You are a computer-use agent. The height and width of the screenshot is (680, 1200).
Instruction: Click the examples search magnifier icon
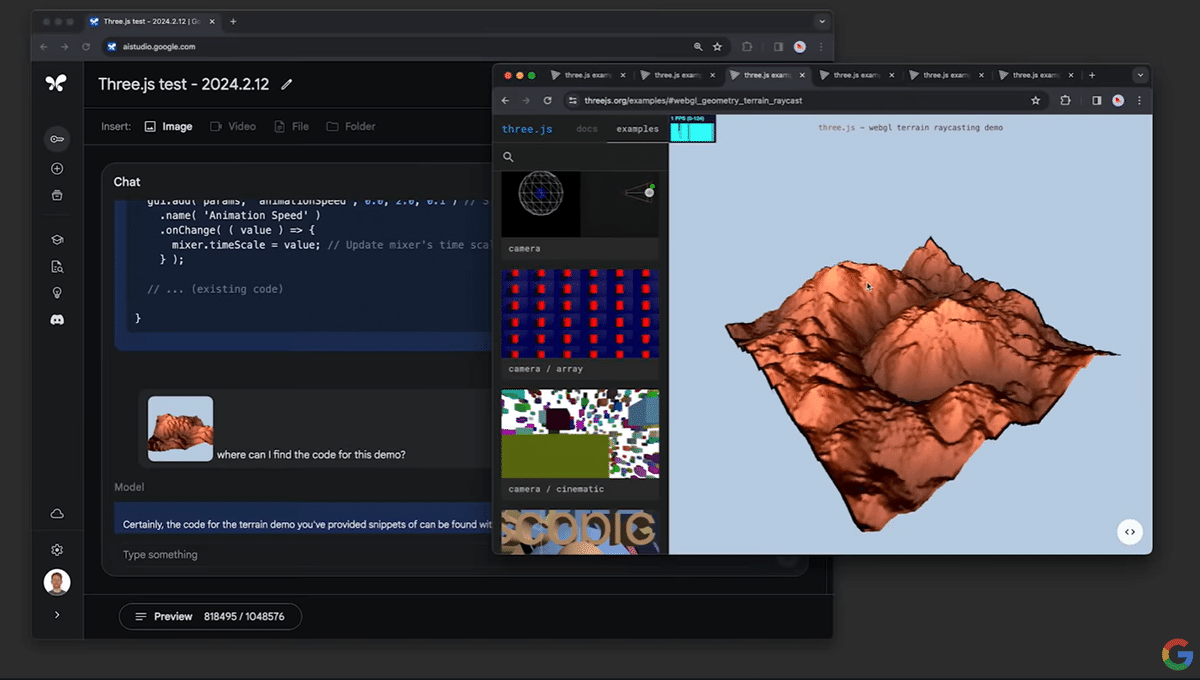point(508,157)
